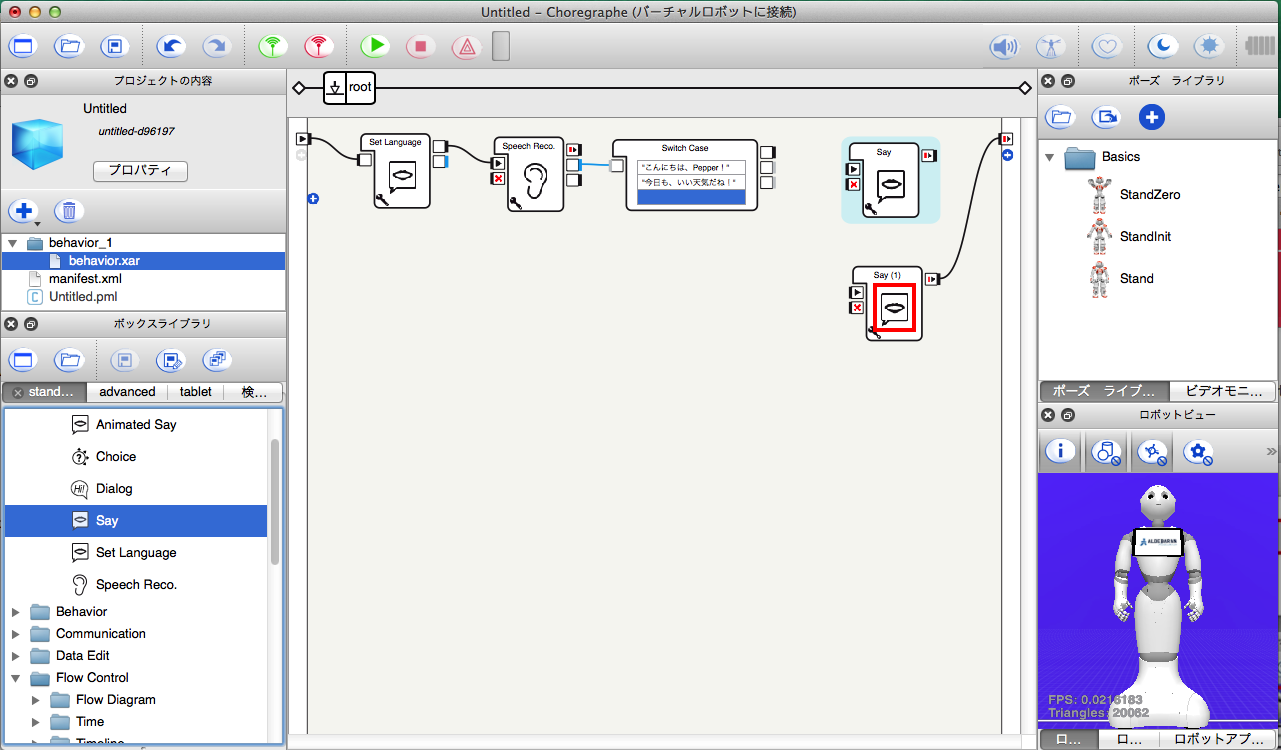
Task: Switch to the ビデオモニ... tab
Action: tap(1222, 391)
